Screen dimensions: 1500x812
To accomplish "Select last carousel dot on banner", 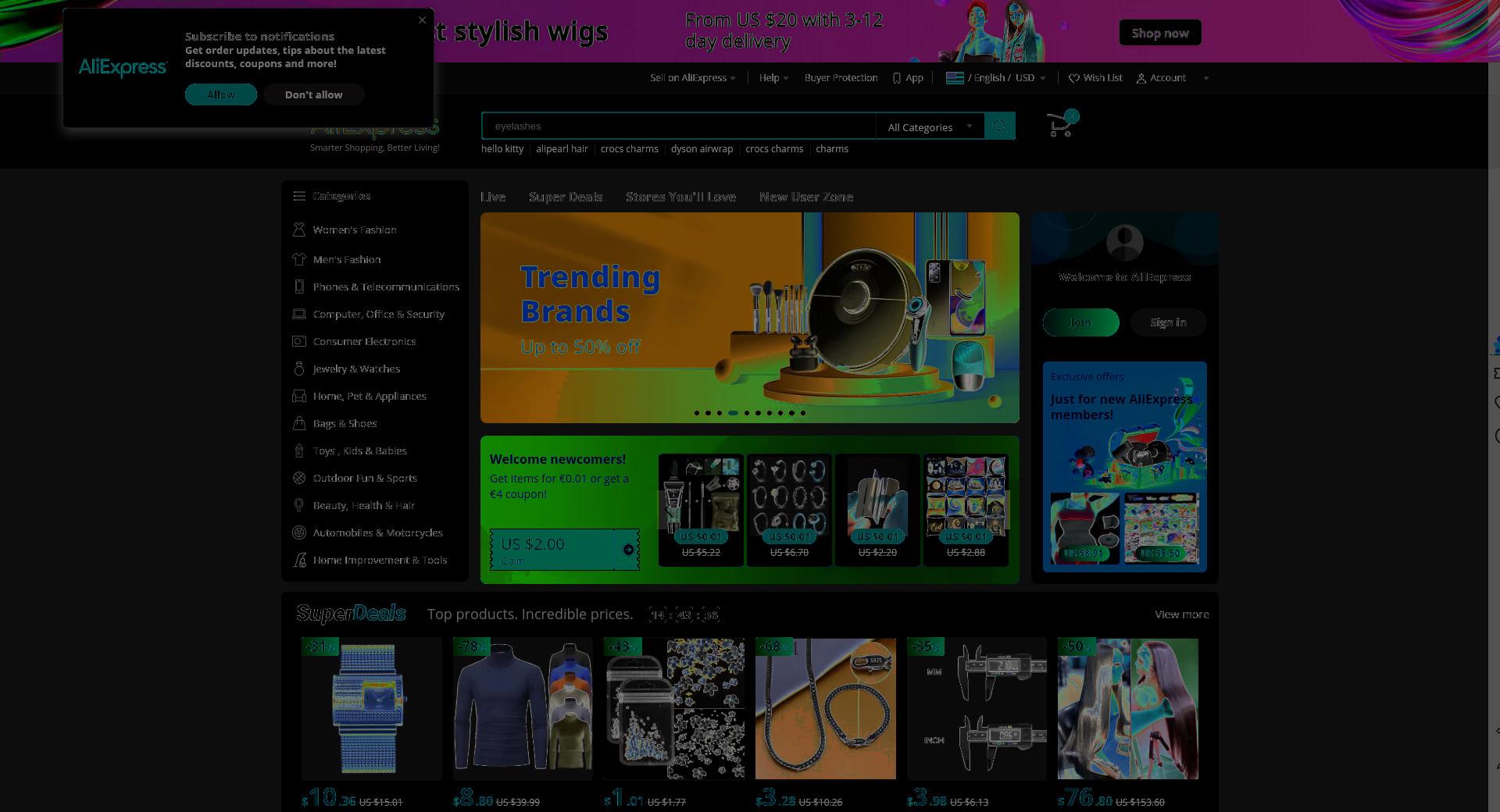I will (x=802, y=413).
